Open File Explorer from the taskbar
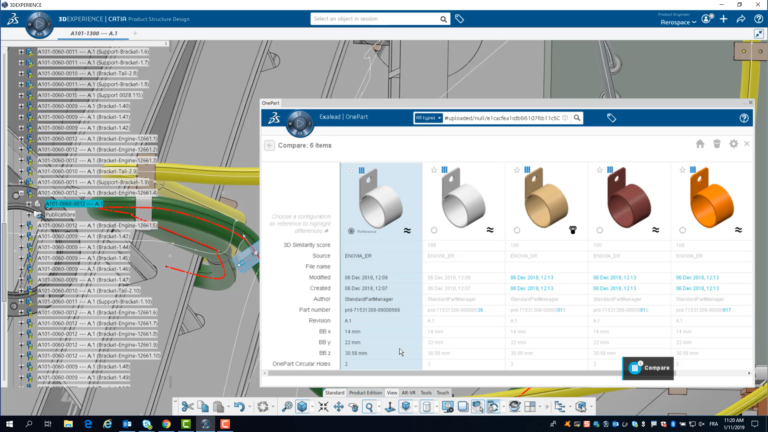Viewport: 768px width, 432px height. [68, 424]
